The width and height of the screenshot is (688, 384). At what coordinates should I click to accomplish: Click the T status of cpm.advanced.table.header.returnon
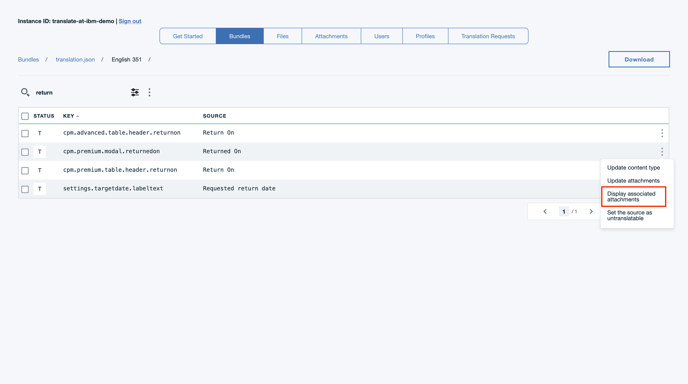click(x=39, y=133)
